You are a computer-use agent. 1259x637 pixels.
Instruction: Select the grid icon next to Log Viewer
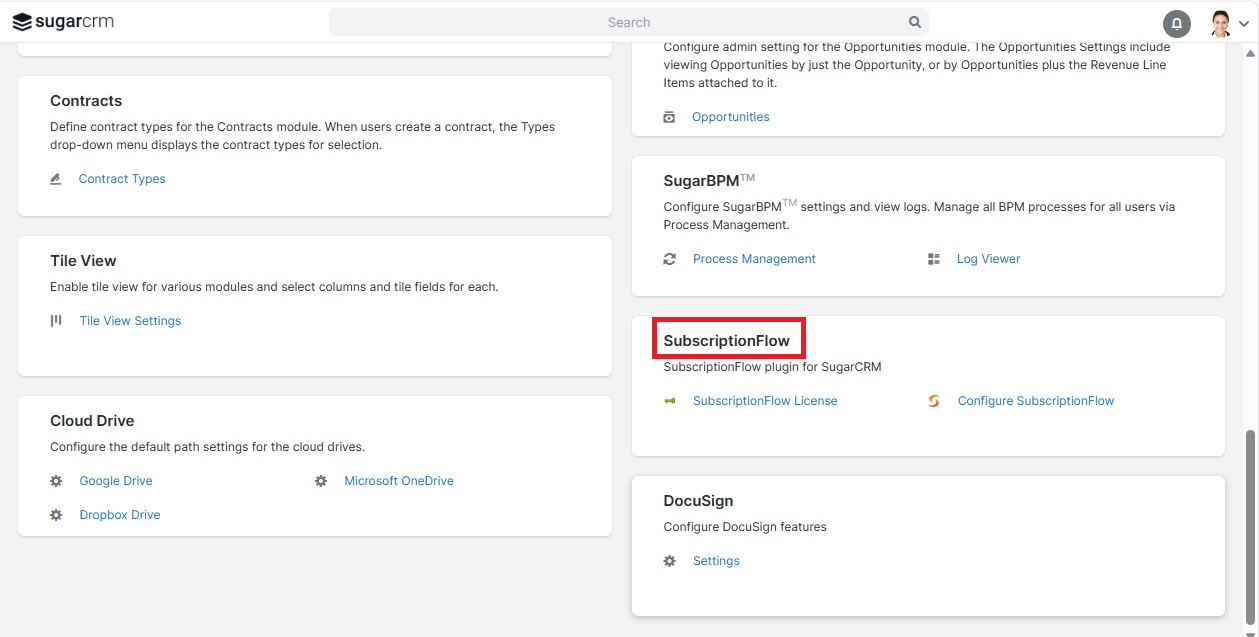tap(933, 258)
